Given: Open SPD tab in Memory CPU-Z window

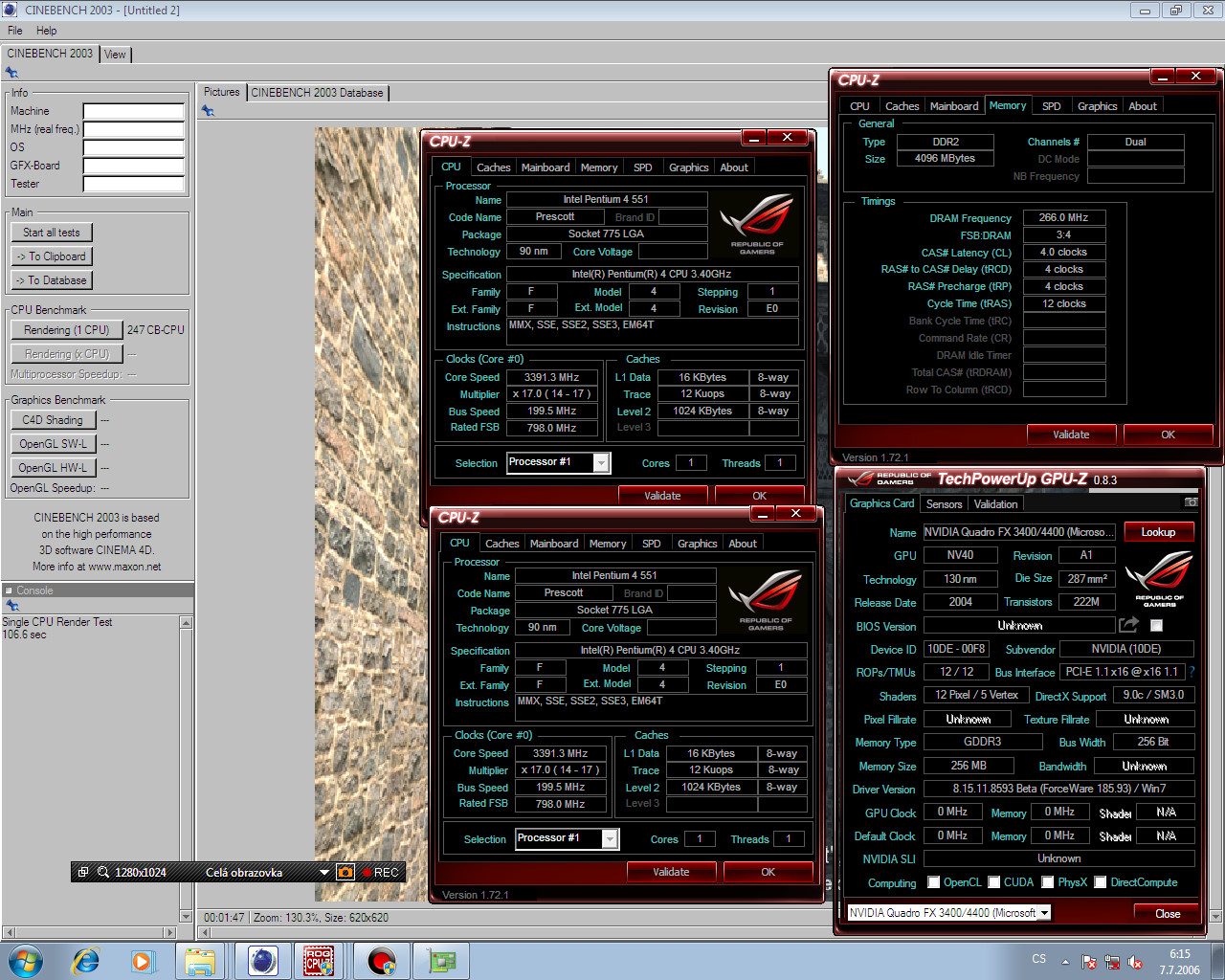Looking at the screenshot, I should point(1051,106).
